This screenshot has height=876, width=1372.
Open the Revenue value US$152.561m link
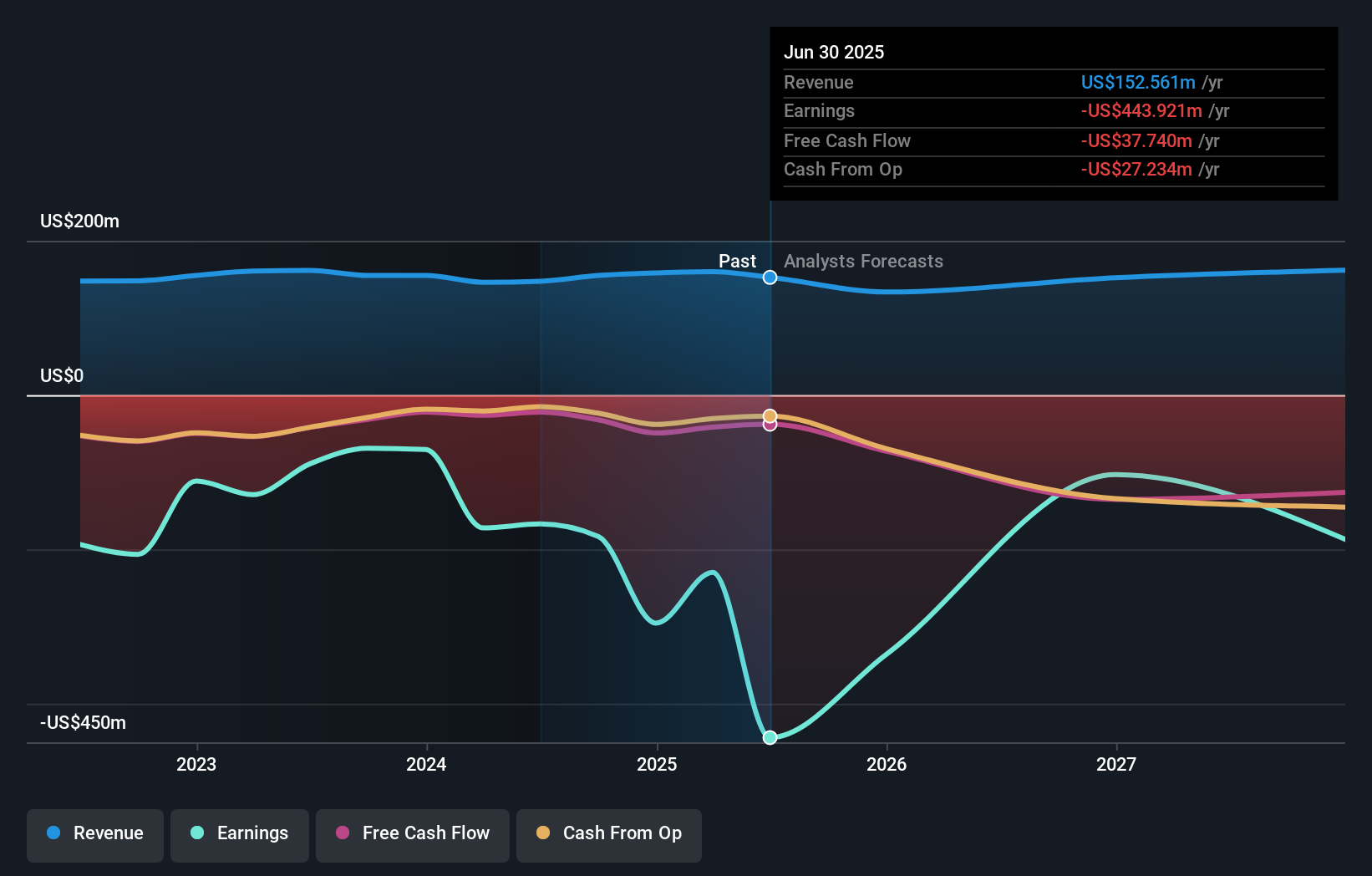(1138, 83)
